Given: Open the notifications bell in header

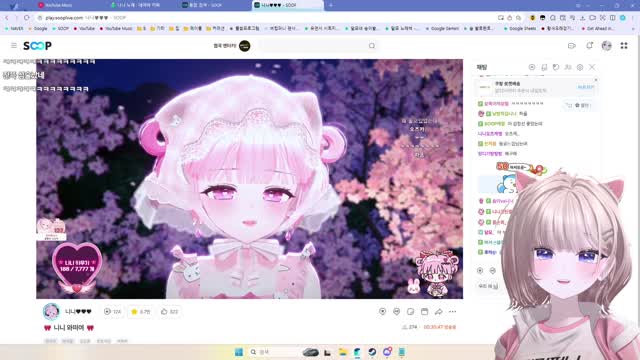Looking at the screenshot, I should (x=589, y=46).
